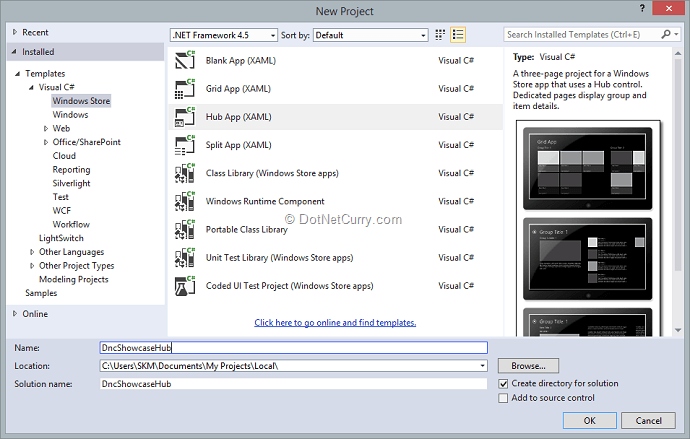Click the Portable Class Library icon
Screen dimensions: 690x439
(x=185, y=229)
